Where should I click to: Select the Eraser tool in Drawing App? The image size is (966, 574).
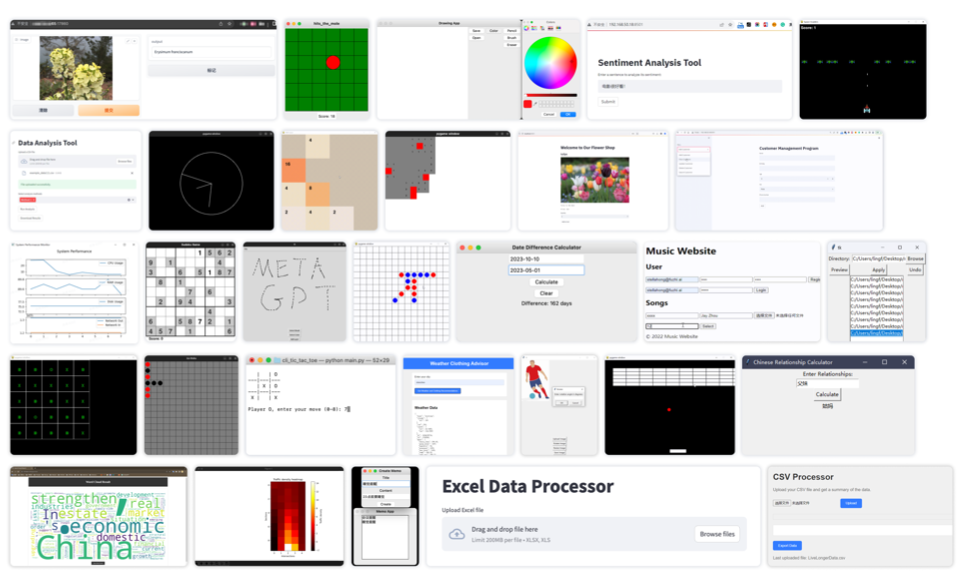(511, 45)
